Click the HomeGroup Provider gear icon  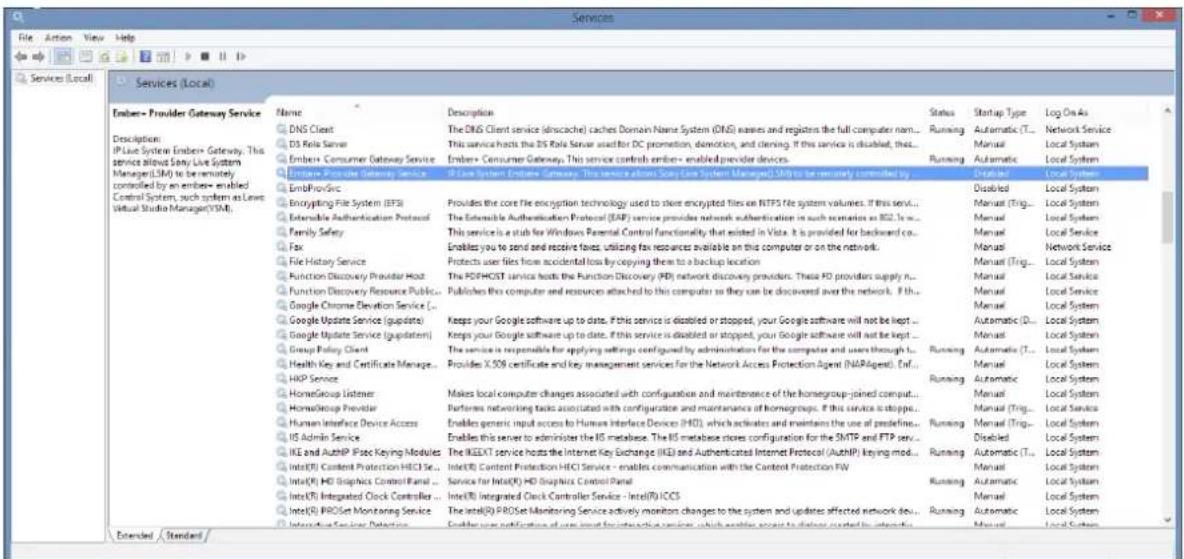(282, 408)
